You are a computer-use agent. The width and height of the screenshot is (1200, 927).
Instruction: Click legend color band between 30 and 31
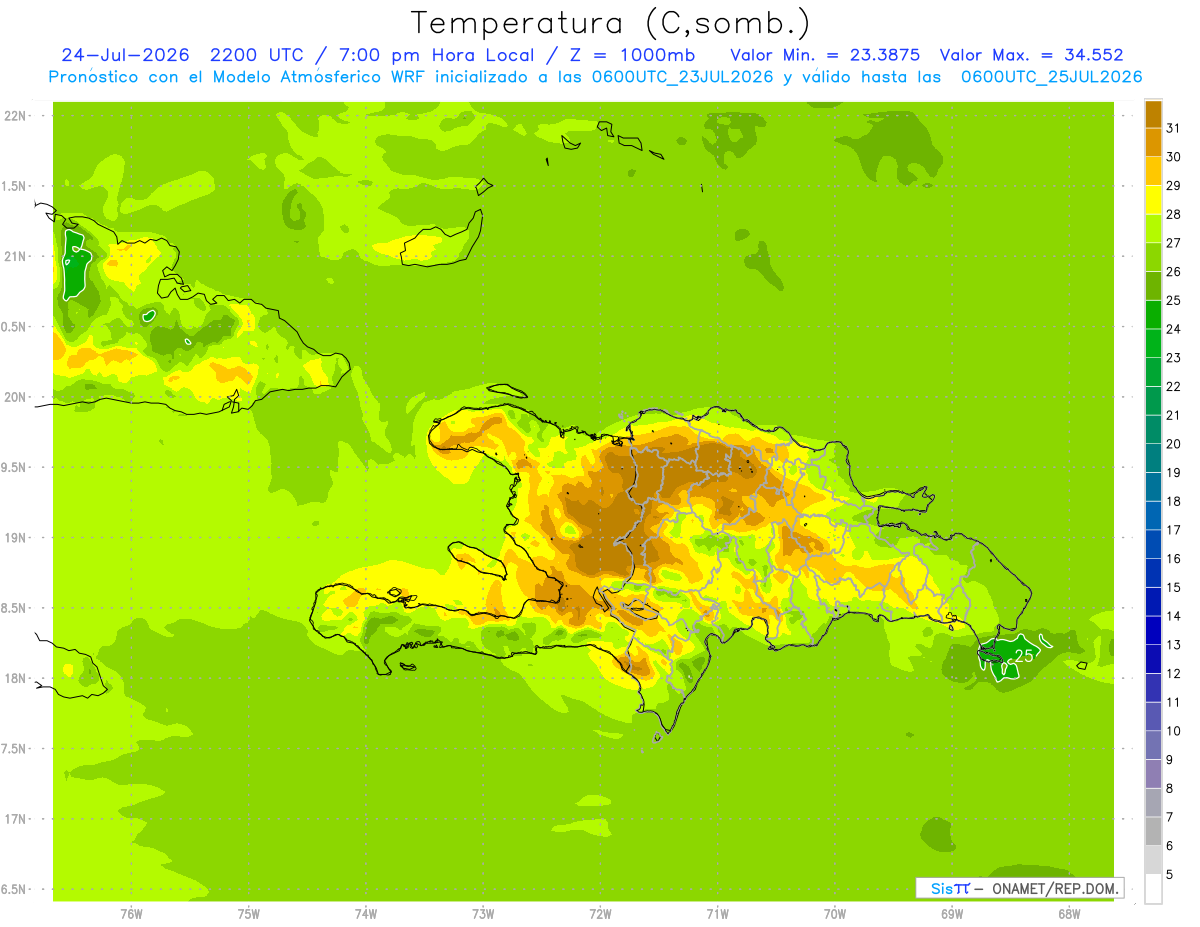click(1153, 142)
